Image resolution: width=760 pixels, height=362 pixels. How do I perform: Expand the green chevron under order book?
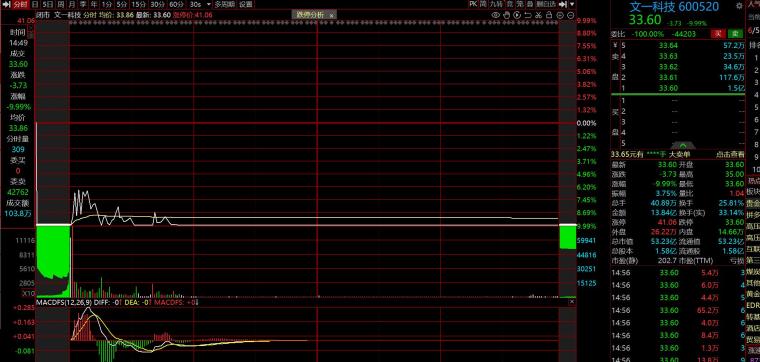pyautogui.click(x=683, y=145)
